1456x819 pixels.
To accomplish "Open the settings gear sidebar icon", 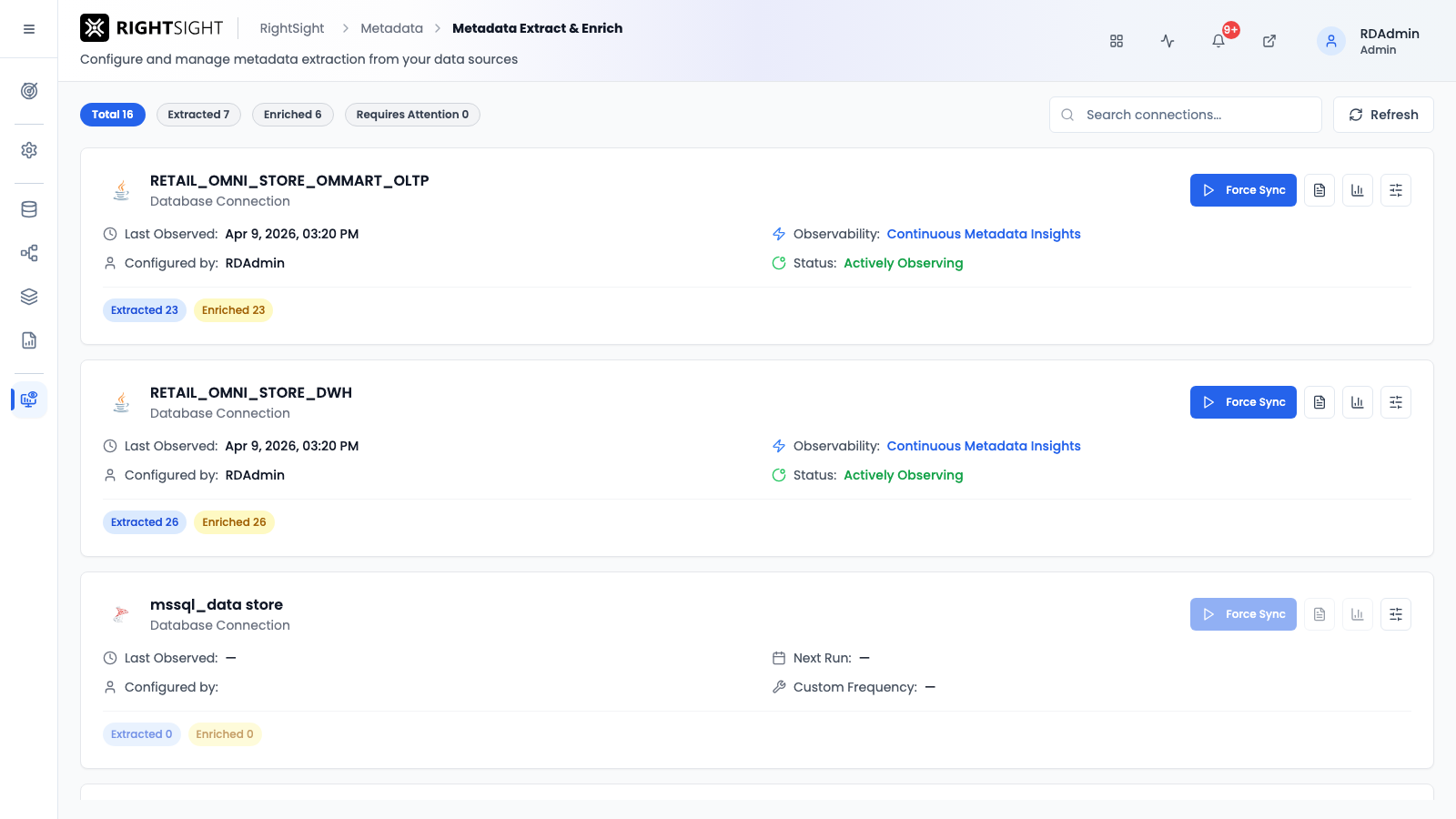I will 29,150.
